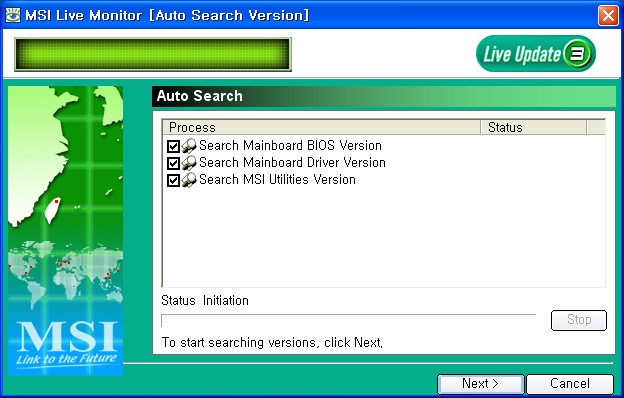Click the green LED display panel

click(153, 55)
